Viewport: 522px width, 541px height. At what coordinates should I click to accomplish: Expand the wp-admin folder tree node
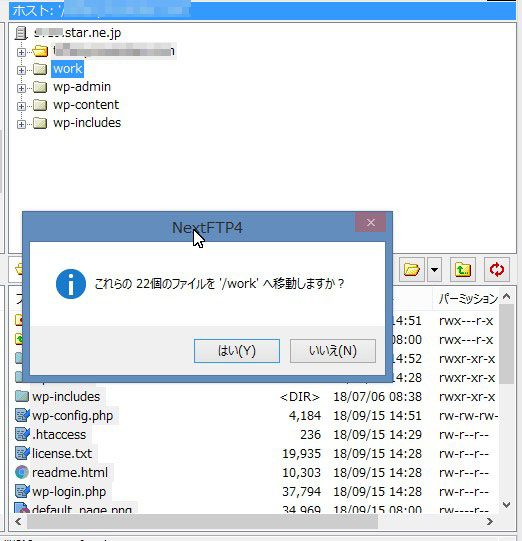coord(21,88)
